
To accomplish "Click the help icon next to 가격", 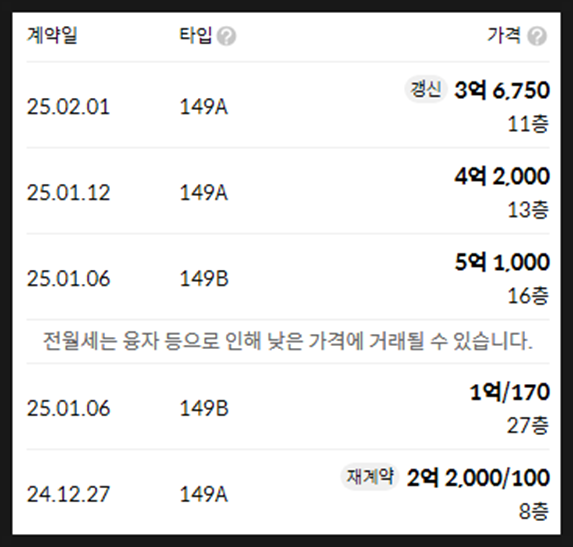I will [537, 36].
